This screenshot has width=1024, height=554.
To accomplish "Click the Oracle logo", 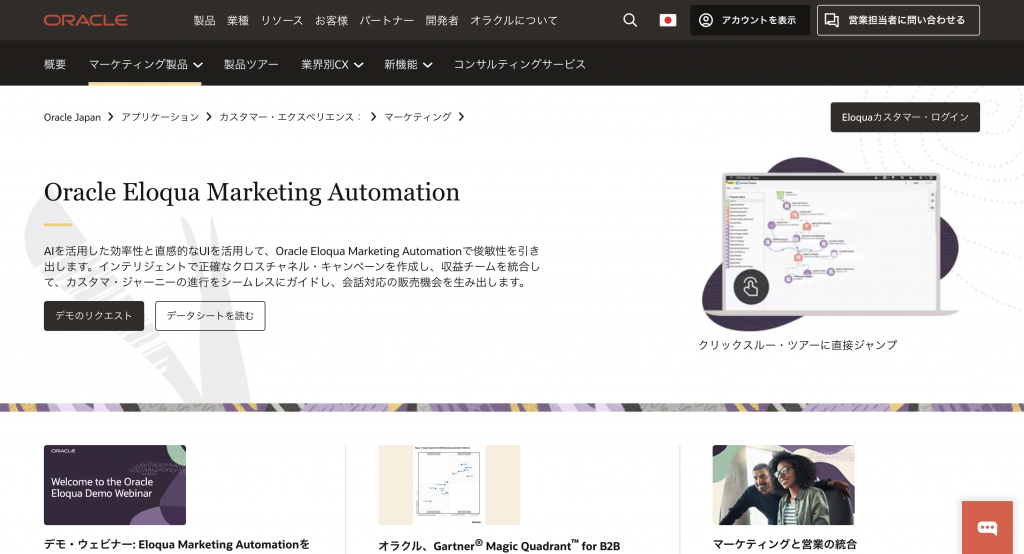I will pos(86,20).
